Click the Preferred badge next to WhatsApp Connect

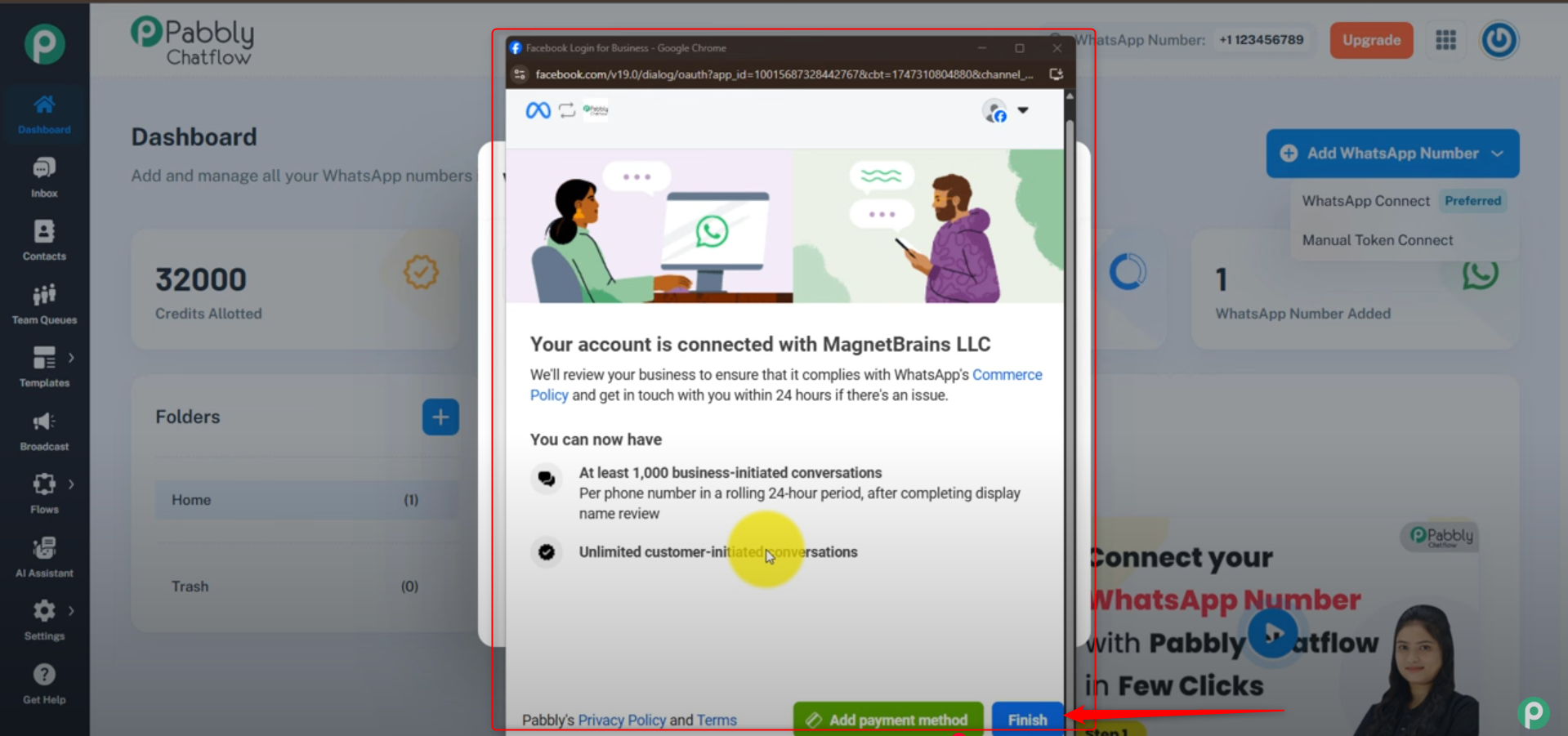(1472, 201)
